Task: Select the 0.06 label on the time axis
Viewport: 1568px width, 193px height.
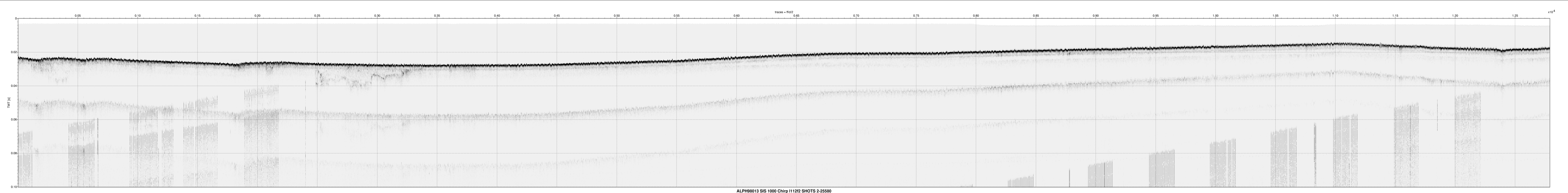Action: click(14, 119)
